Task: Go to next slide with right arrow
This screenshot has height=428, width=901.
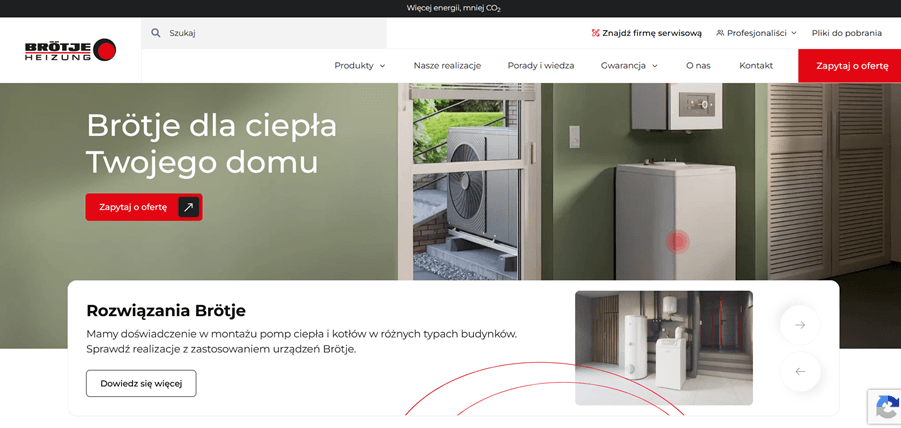Action: tap(800, 325)
